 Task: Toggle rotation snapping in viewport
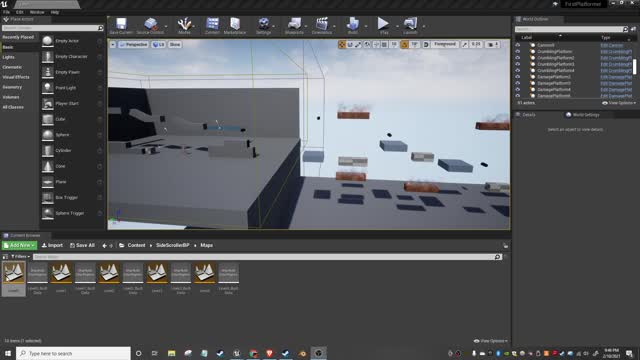pos(404,44)
